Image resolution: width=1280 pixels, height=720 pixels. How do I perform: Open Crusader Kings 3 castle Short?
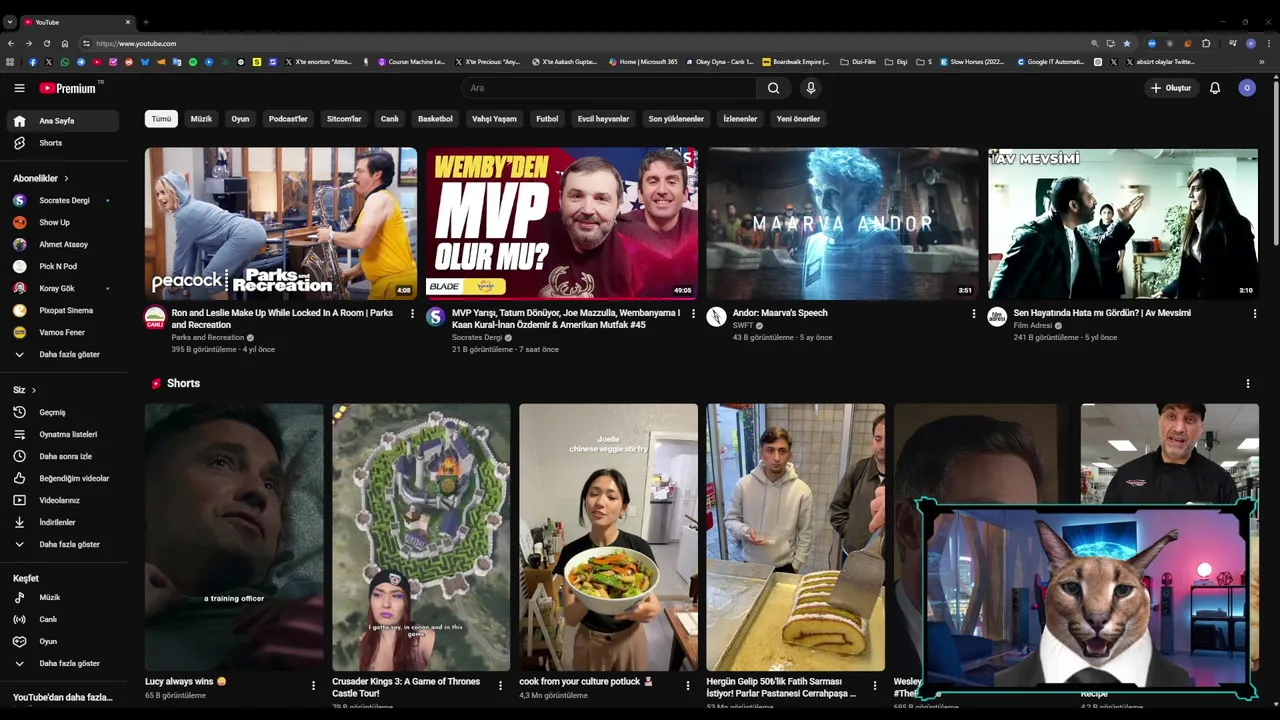coord(421,537)
